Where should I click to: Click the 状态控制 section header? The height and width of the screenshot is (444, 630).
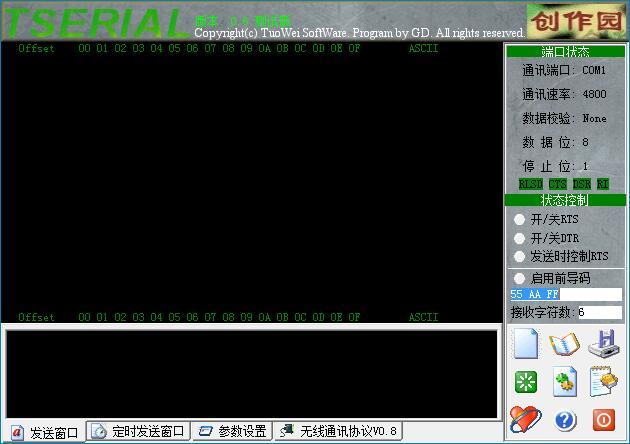tap(565, 200)
